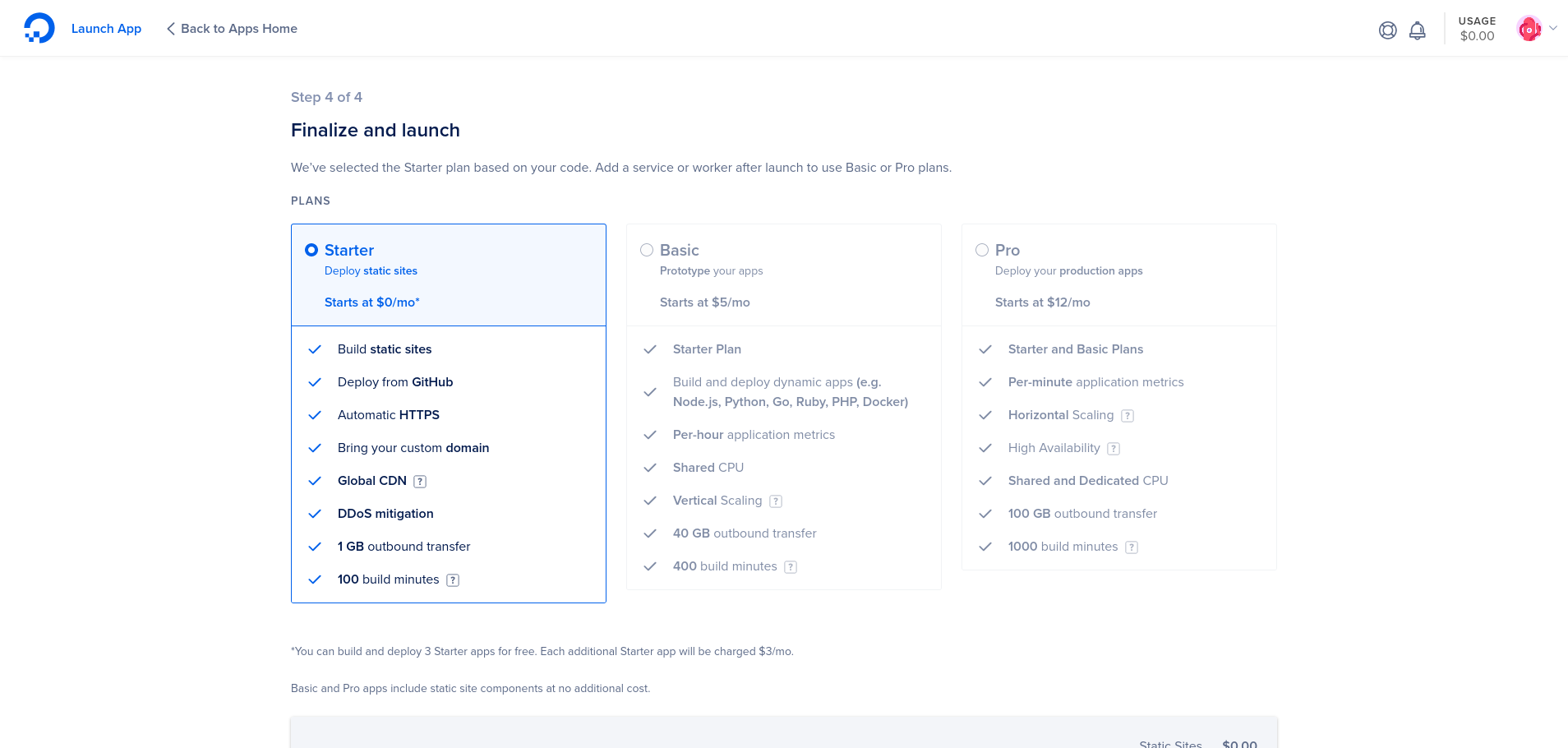Expand the account menu chevron
The width and height of the screenshot is (1568, 748).
(1553, 28)
